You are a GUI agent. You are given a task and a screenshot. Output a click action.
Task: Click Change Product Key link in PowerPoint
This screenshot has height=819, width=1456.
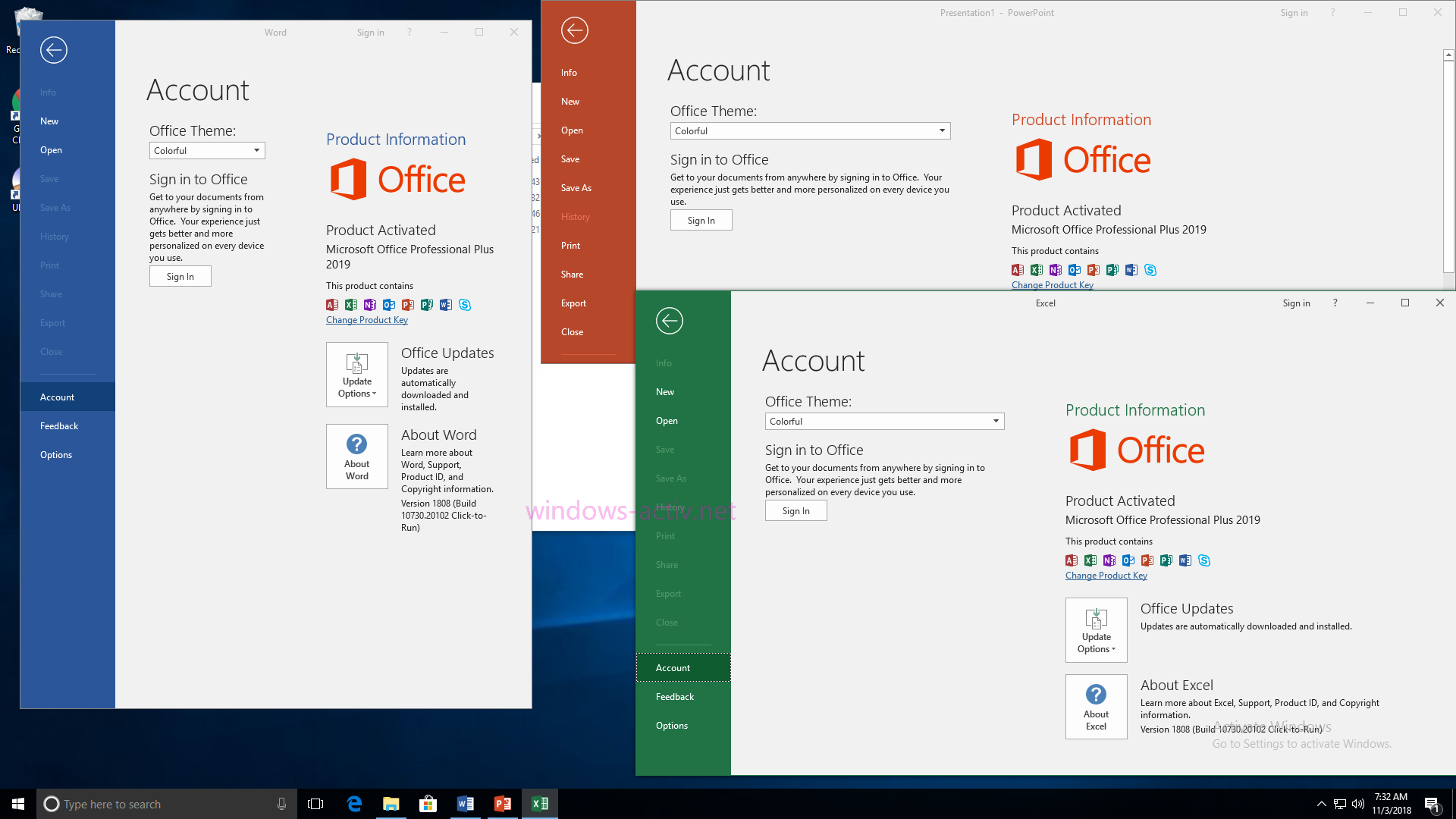[x=1052, y=285]
